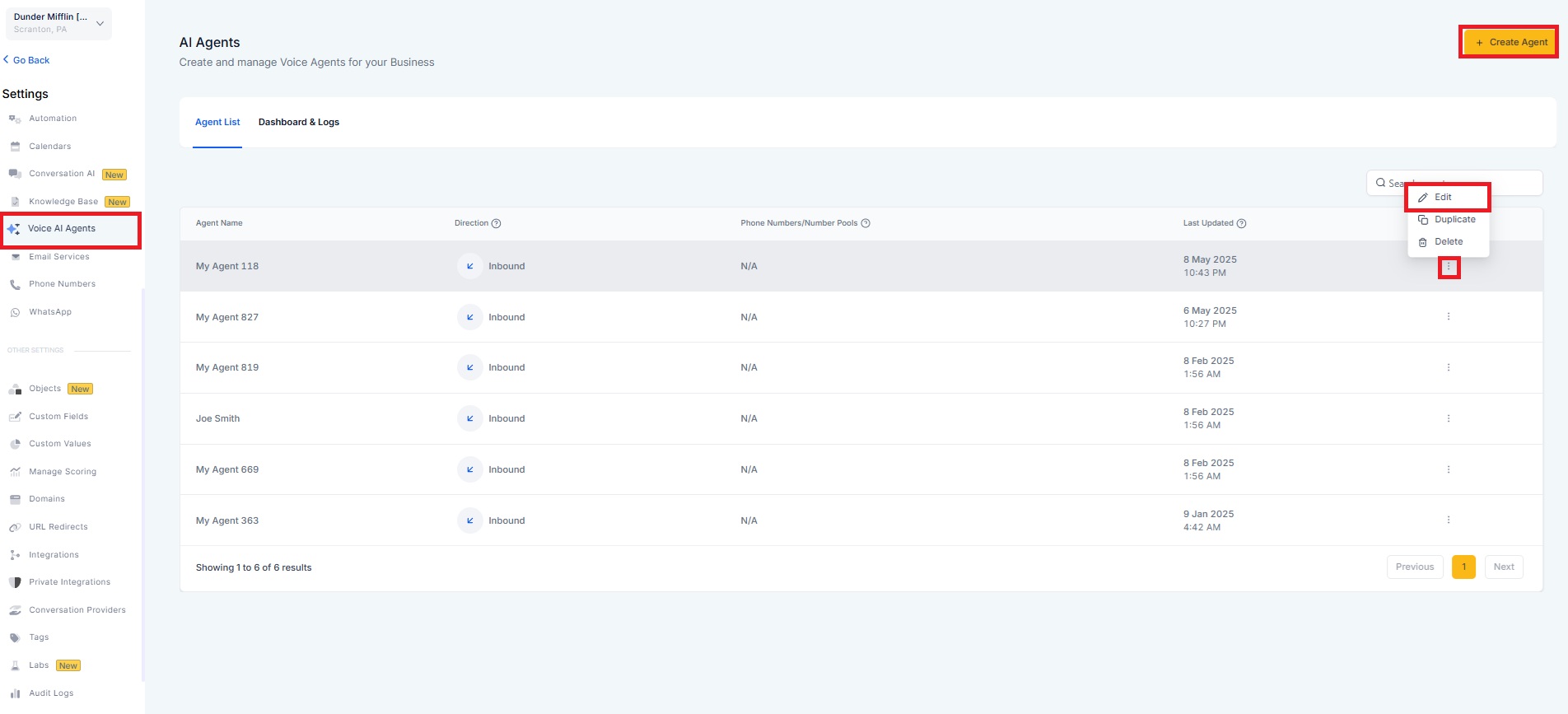Click the My Agent 669 name
This screenshot has height=714, width=1568.
227,469
